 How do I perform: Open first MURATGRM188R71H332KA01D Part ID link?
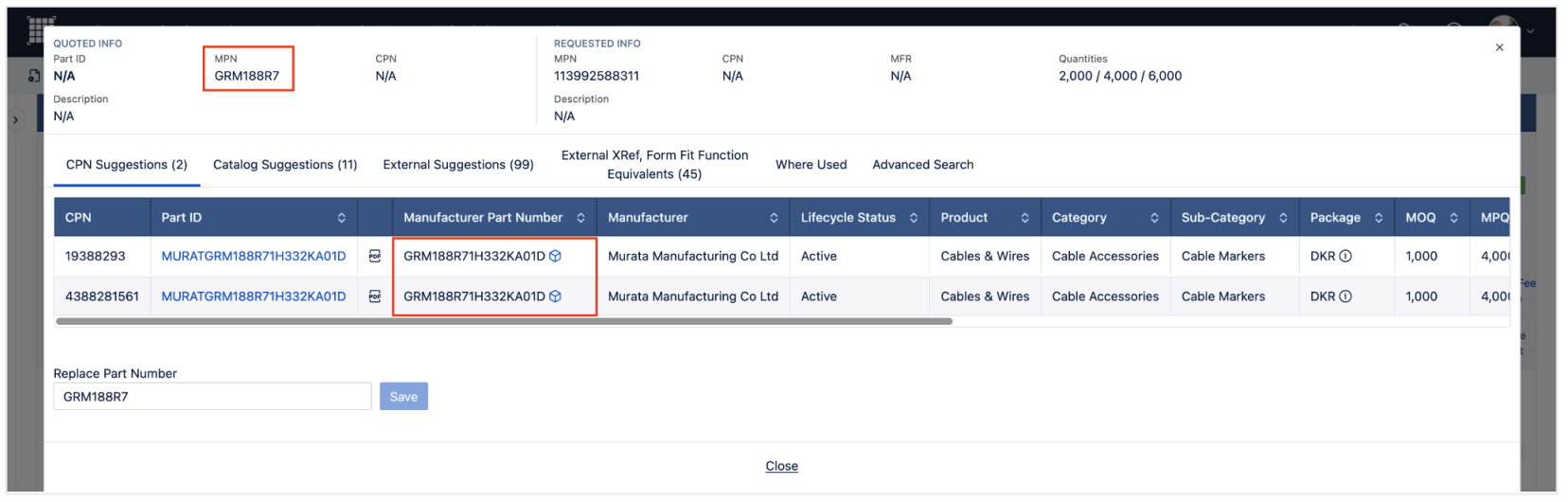[x=254, y=257]
